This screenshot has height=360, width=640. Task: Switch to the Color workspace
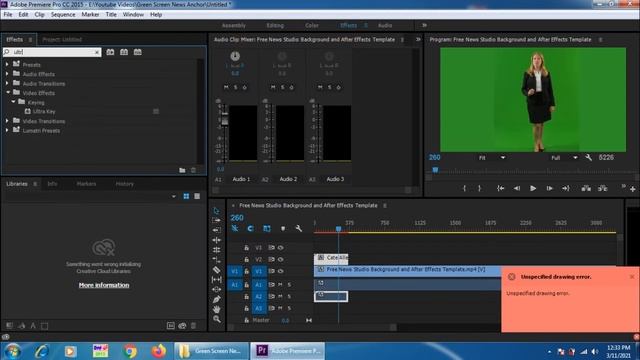pos(312,25)
